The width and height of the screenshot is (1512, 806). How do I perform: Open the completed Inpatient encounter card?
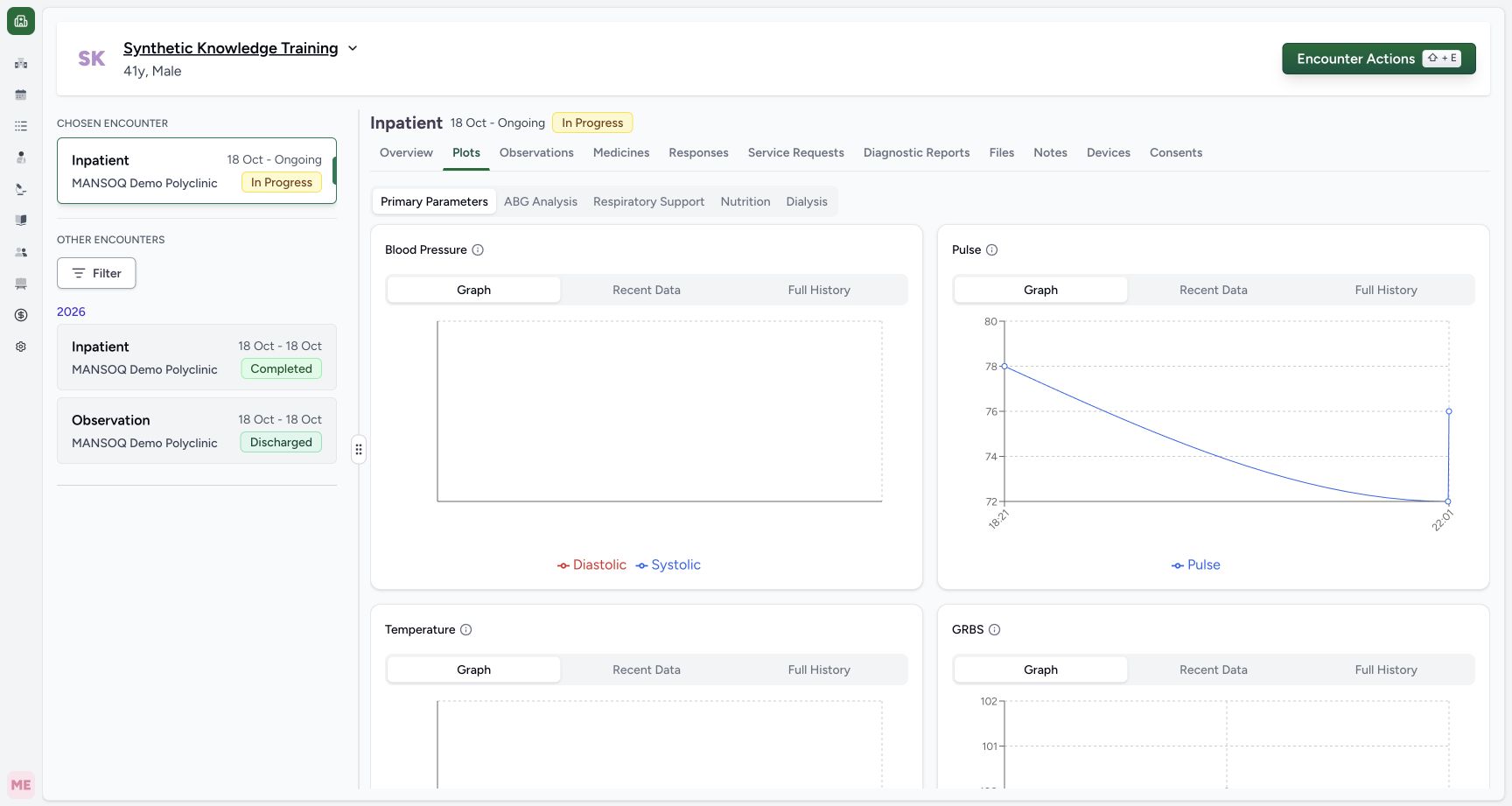point(197,358)
